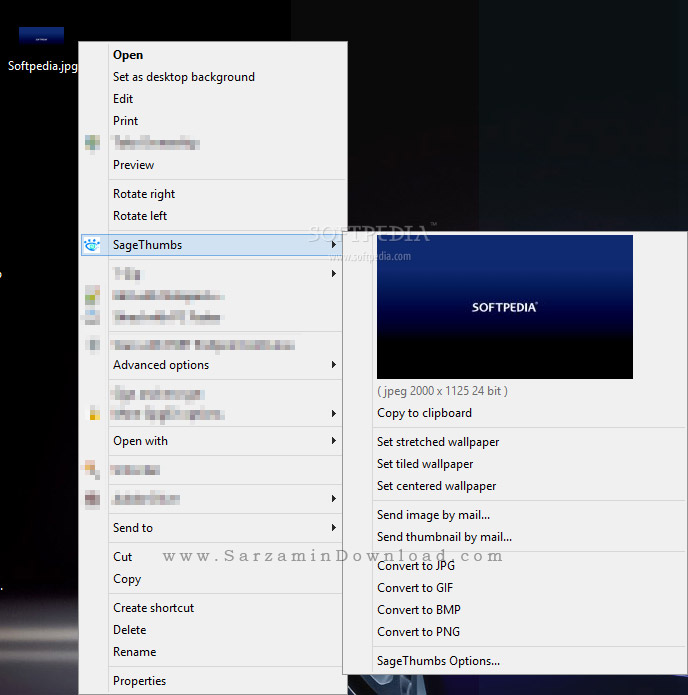Click the Softpedia image preview thumbnail

point(505,307)
